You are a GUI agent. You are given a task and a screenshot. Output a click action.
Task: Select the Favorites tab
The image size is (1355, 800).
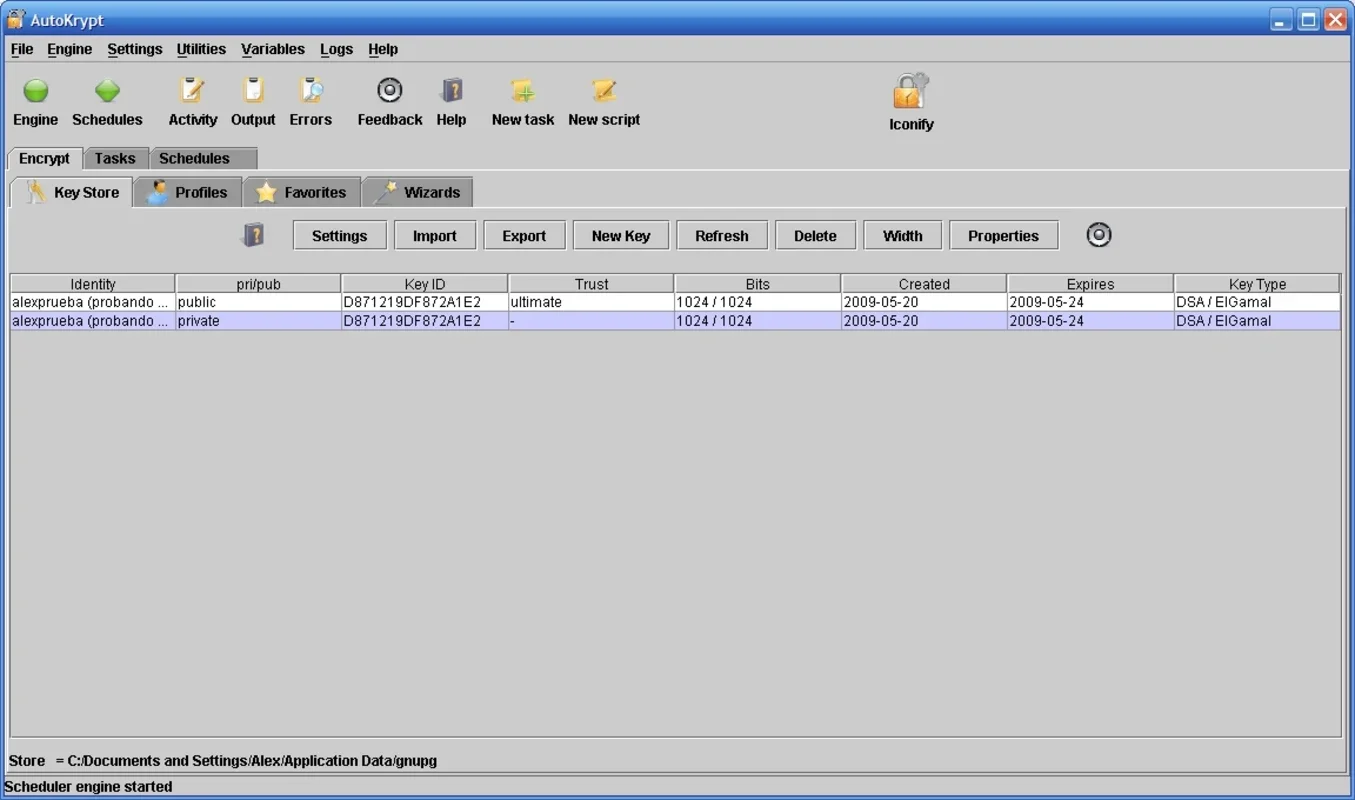point(301,192)
